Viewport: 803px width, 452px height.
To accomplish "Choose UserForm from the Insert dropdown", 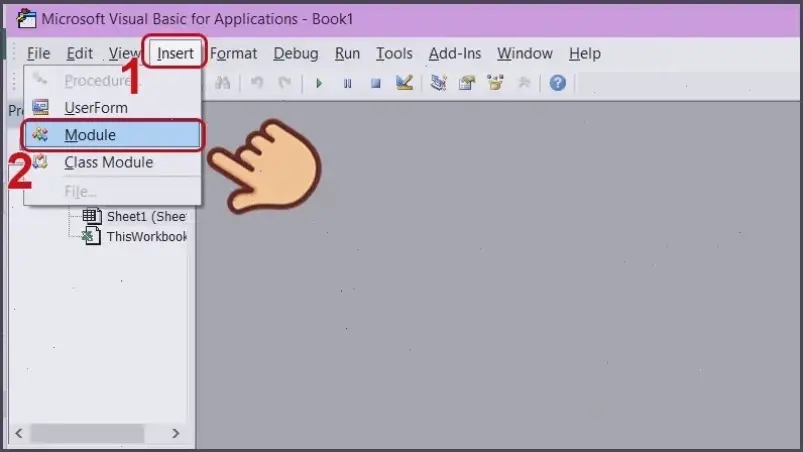I will (x=113, y=107).
